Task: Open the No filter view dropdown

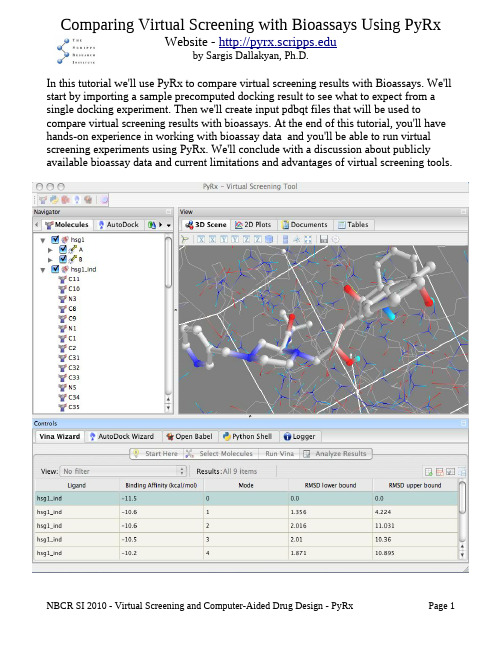Action: coord(123,472)
